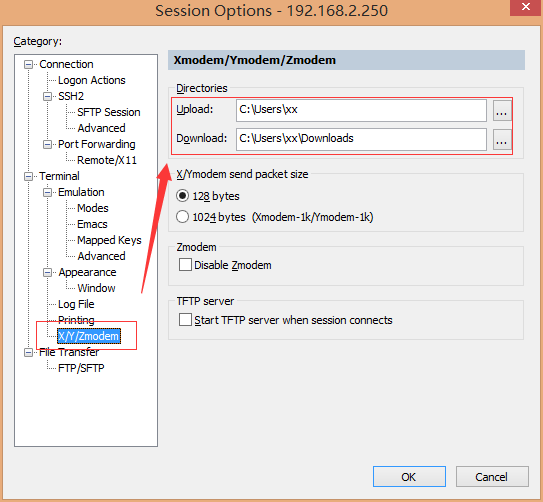Collapse the Appearance tree node

click(x=47, y=272)
